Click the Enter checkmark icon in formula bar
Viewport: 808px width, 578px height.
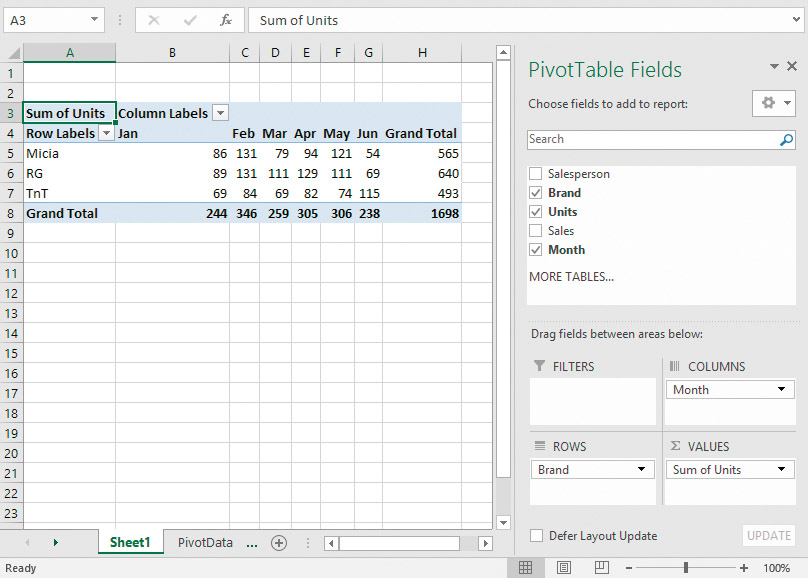190,20
